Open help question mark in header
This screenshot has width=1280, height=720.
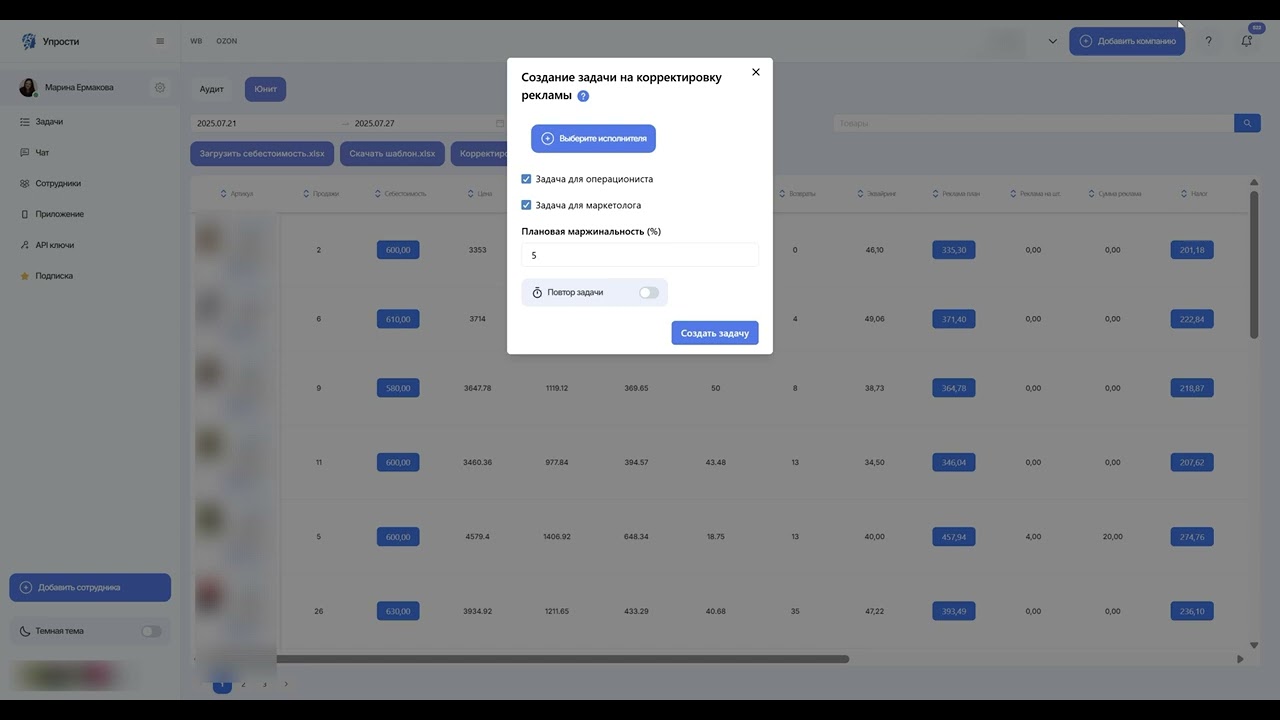[1208, 41]
